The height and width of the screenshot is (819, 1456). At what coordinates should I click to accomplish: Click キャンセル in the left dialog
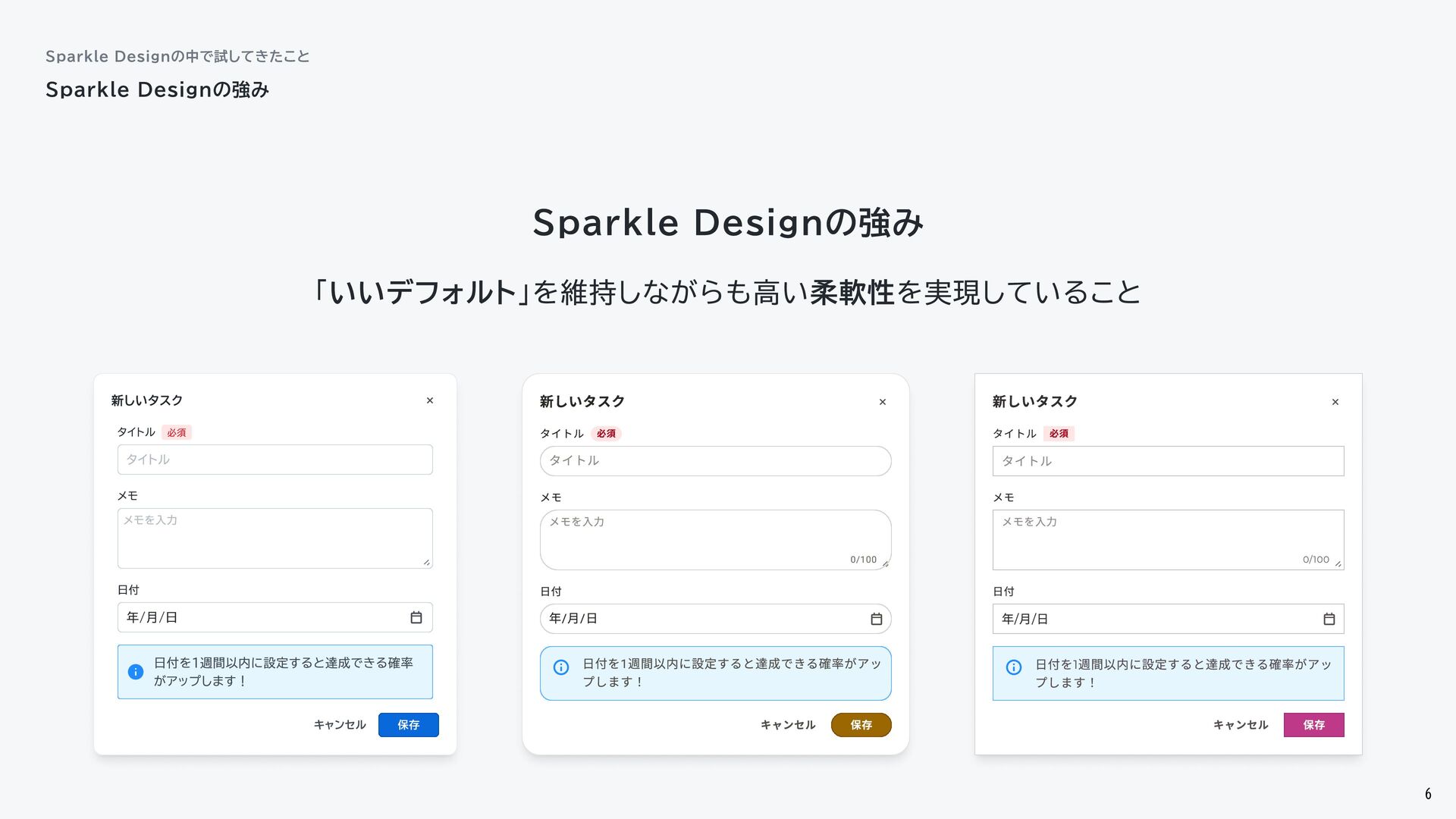click(x=340, y=725)
